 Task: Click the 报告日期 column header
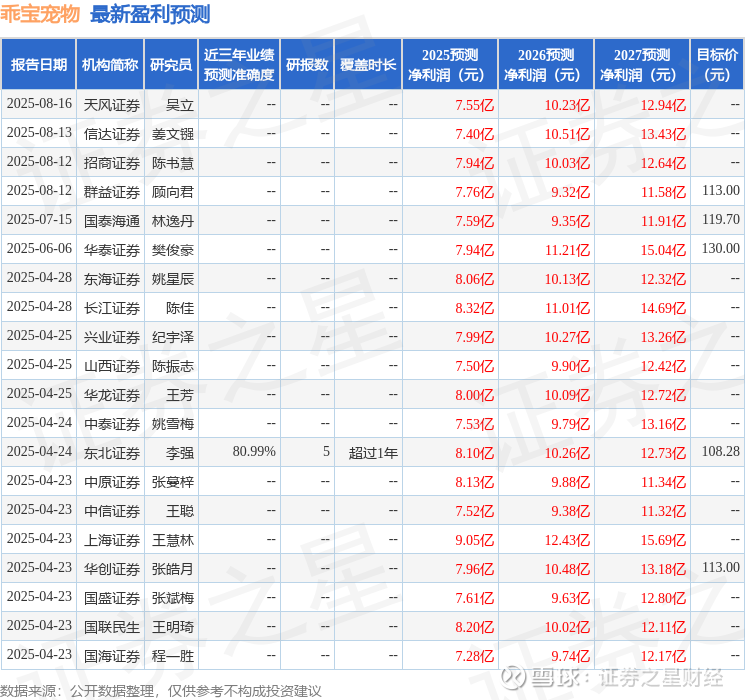pyautogui.click(x=38, y=65)
